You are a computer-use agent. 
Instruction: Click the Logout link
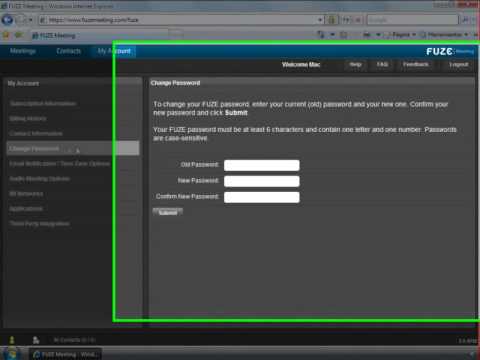click(459, 64)
